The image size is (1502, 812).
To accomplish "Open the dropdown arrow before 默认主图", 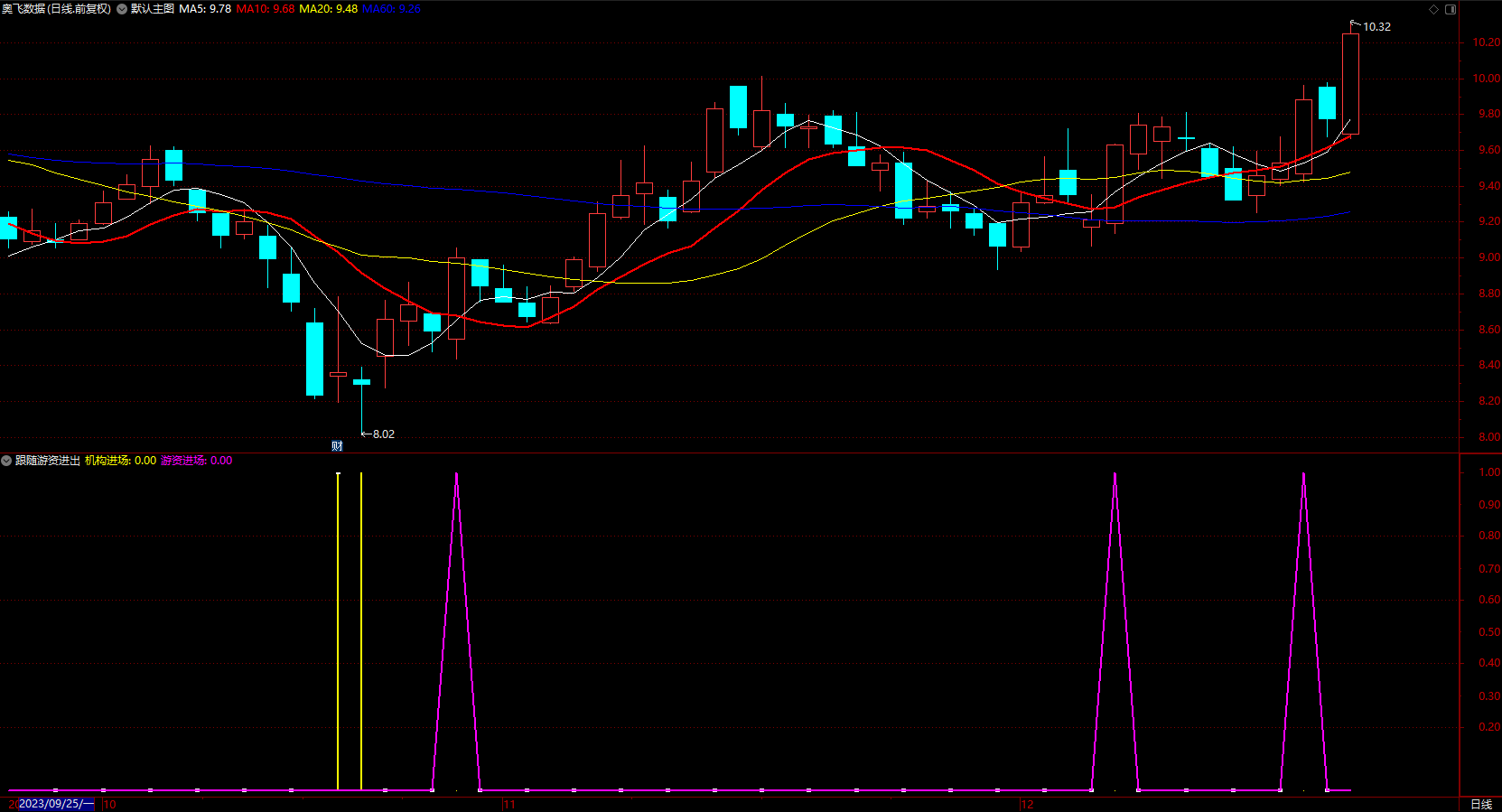I will click(x=122, y=9).
